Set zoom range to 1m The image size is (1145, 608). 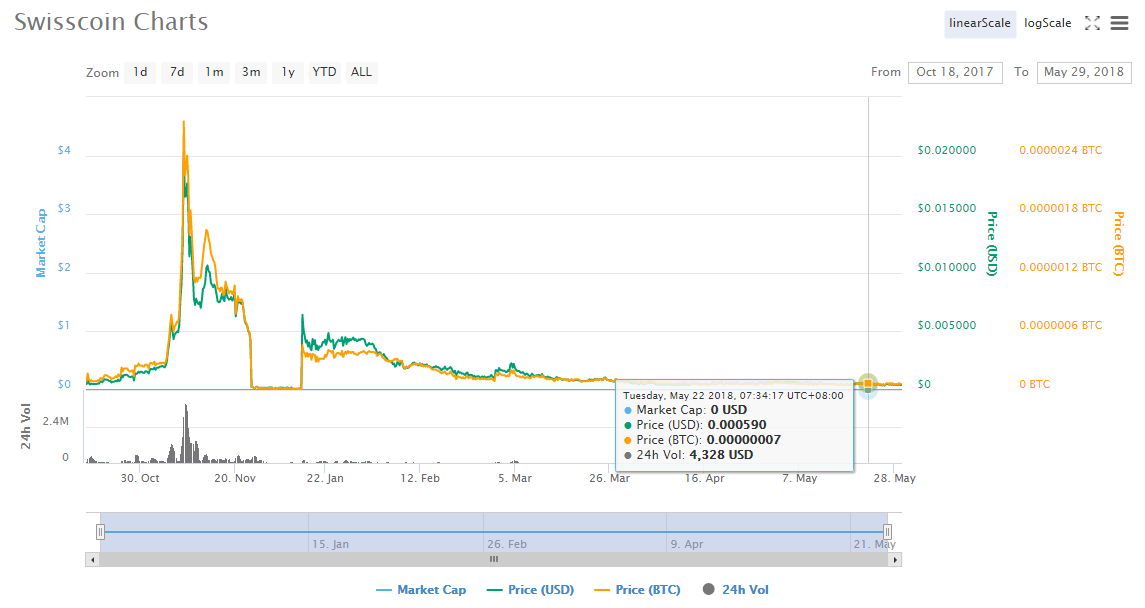point(214,72)
